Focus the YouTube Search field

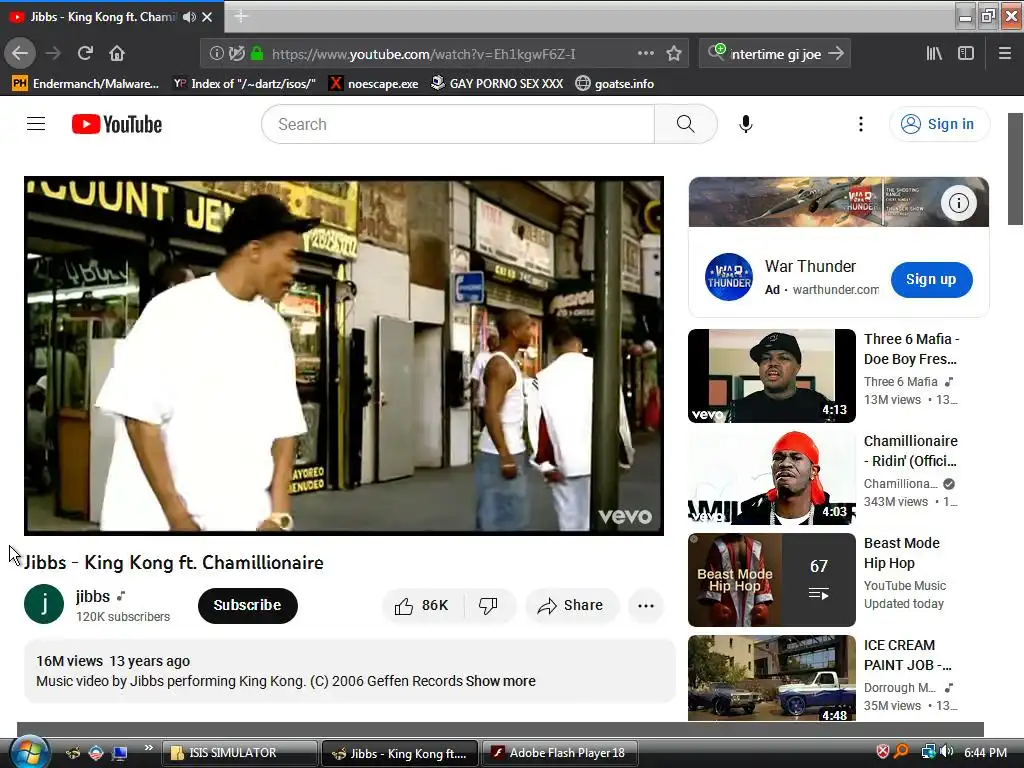[458, 124]
